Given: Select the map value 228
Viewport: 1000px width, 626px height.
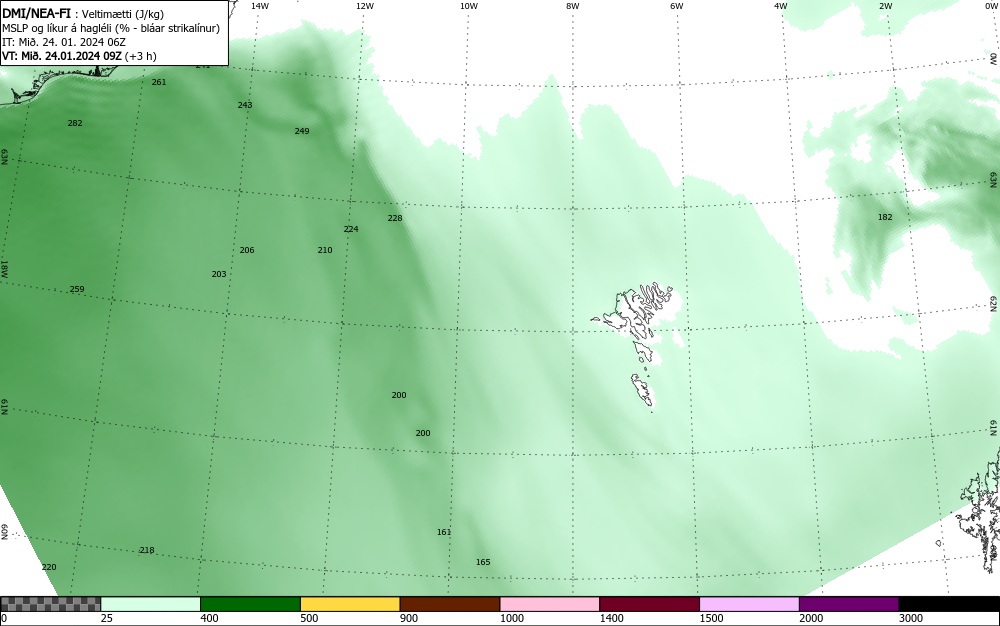Looking at the screenshot, I should click(x=395, y=218).
